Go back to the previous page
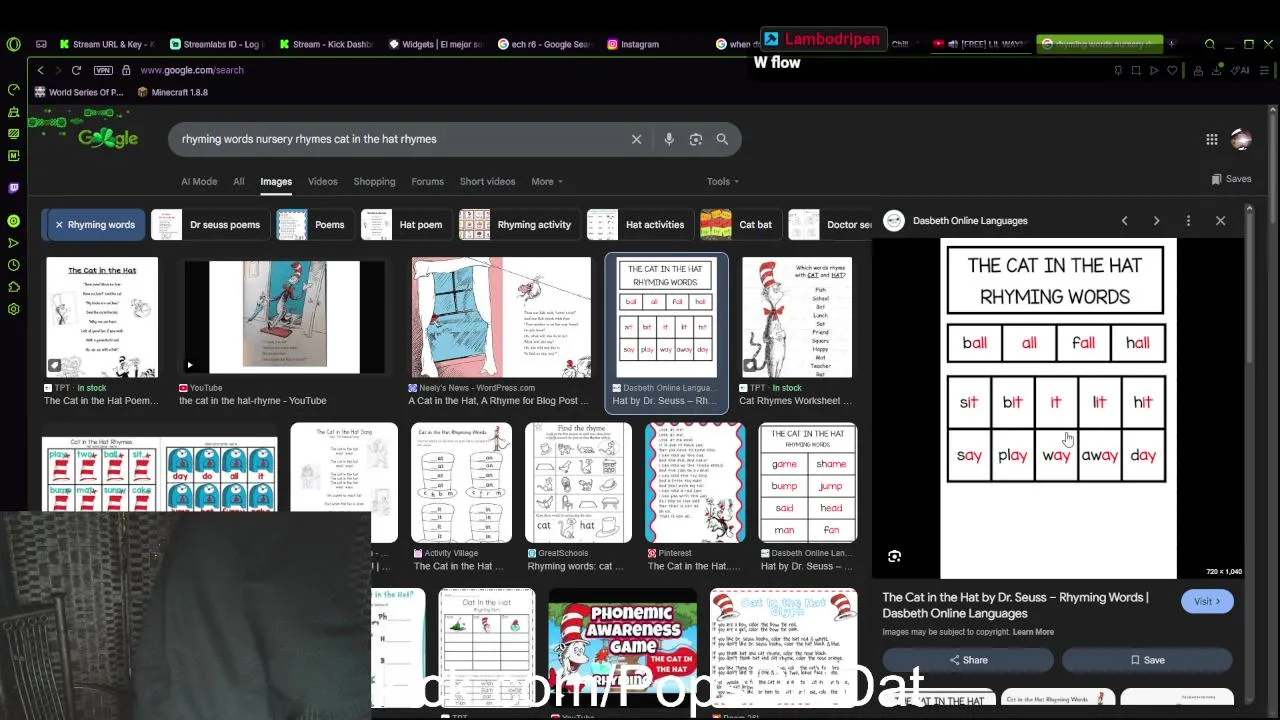This screenshot has width=1280, height=720. (x=40, y=70)
